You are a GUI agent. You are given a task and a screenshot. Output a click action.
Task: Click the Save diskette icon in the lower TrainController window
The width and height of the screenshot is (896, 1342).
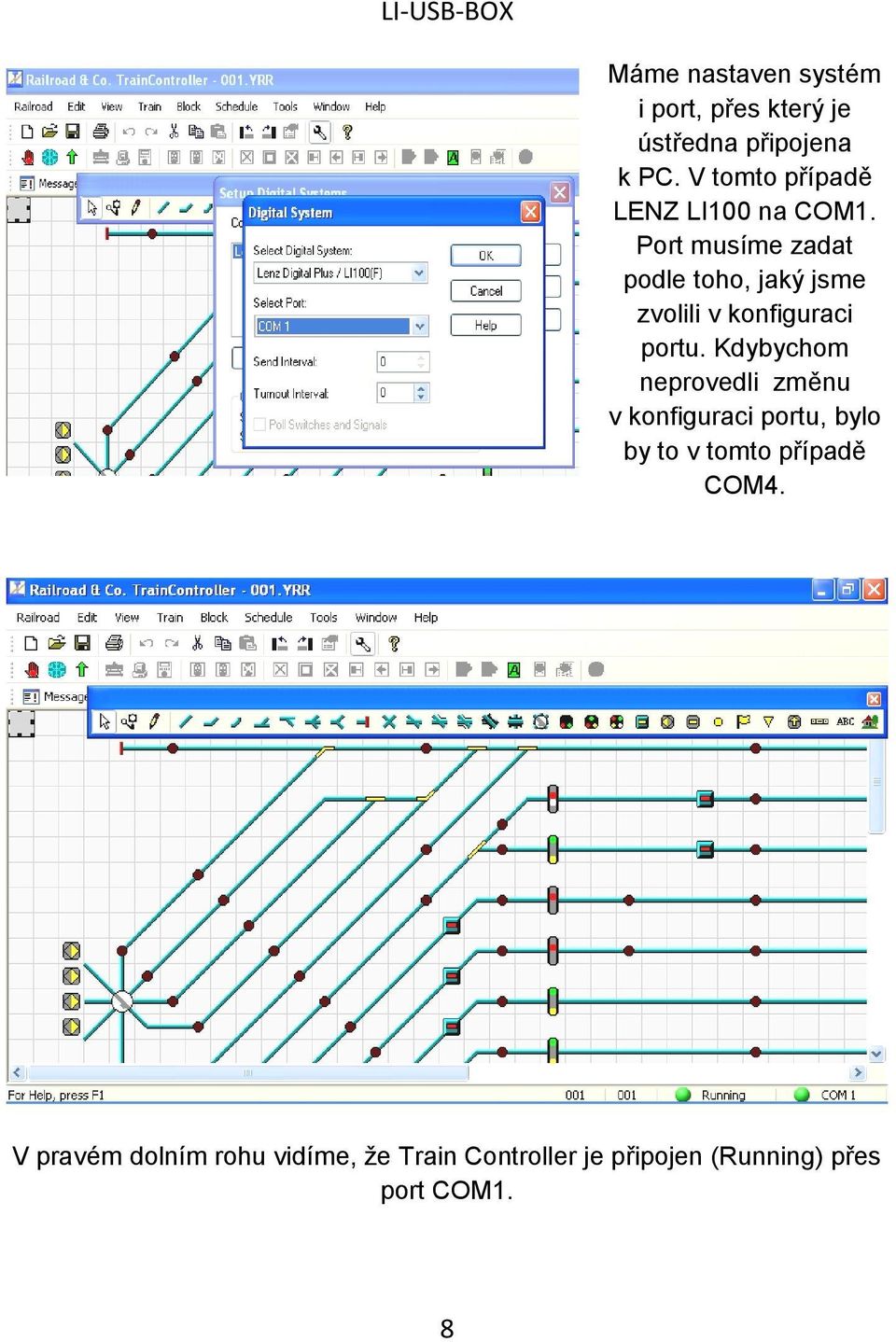[82, 643]
